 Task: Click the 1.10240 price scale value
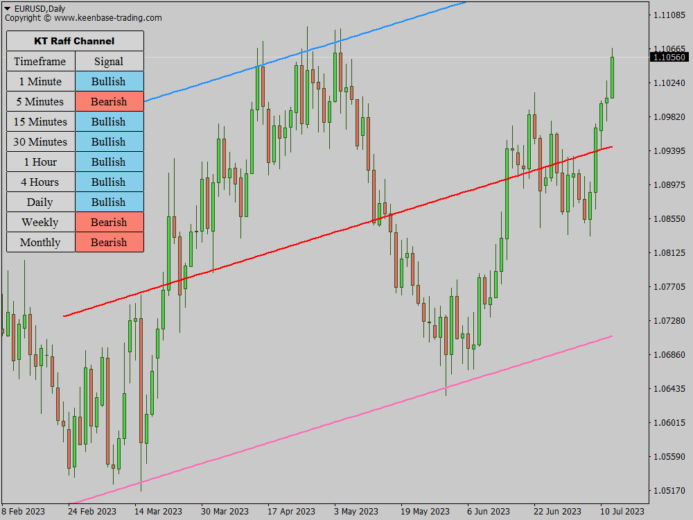click(x=669, y=83)
